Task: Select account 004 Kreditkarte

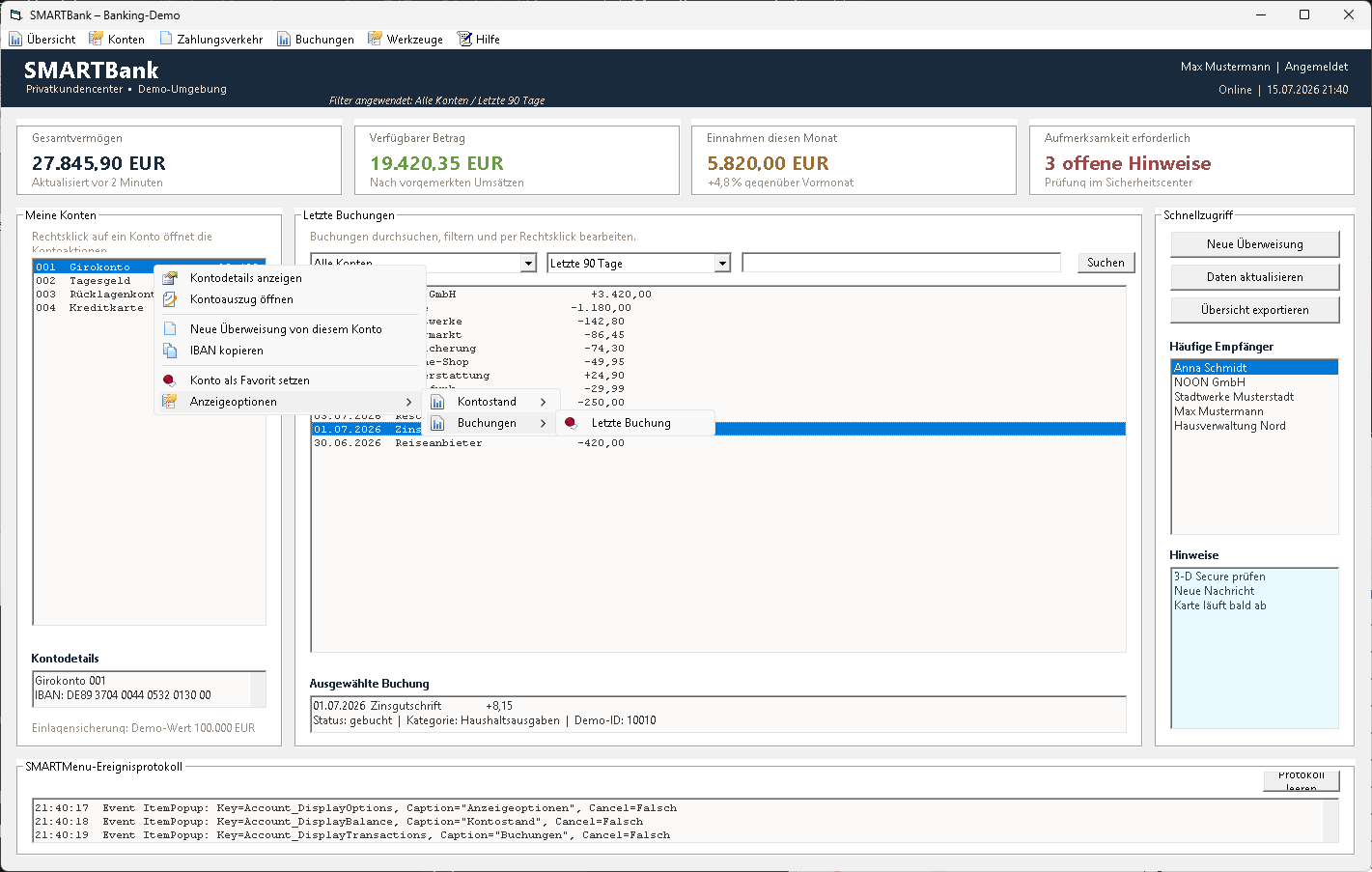Action: tap(95, 308)
